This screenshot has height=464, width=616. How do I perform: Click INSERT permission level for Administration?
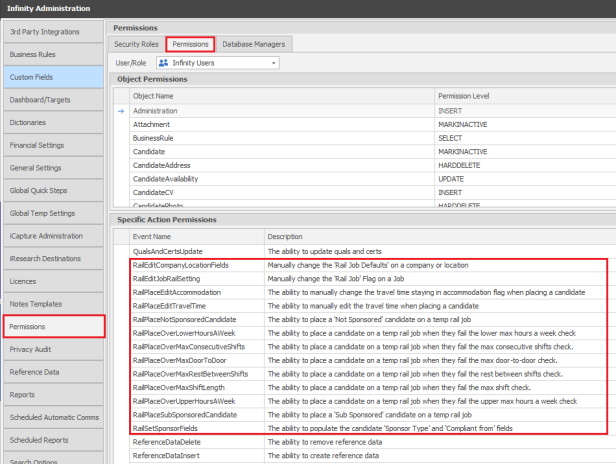pos(450,111)
